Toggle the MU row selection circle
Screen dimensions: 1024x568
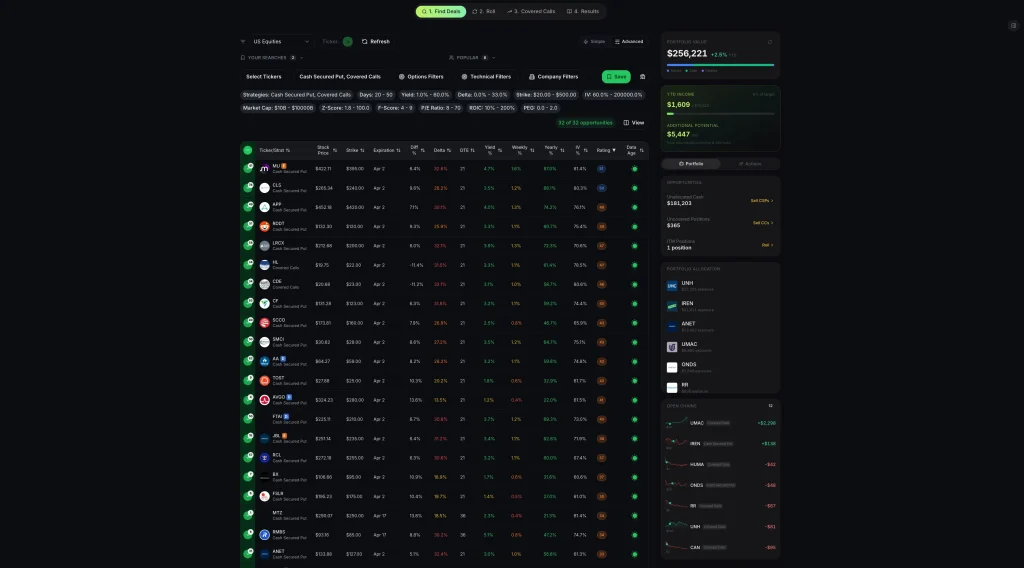(248, 168)
